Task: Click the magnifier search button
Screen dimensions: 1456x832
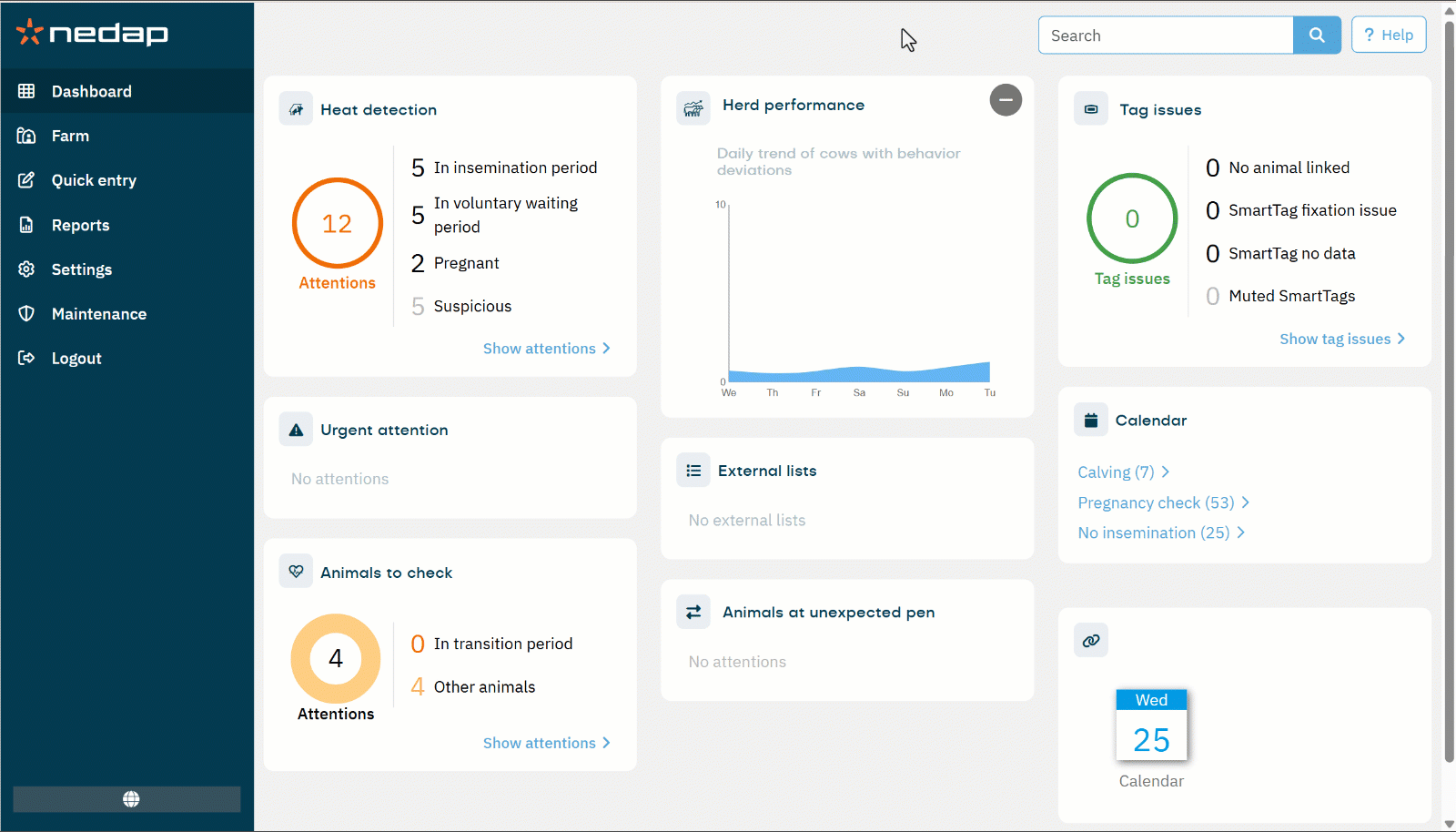Action: 1317,36
